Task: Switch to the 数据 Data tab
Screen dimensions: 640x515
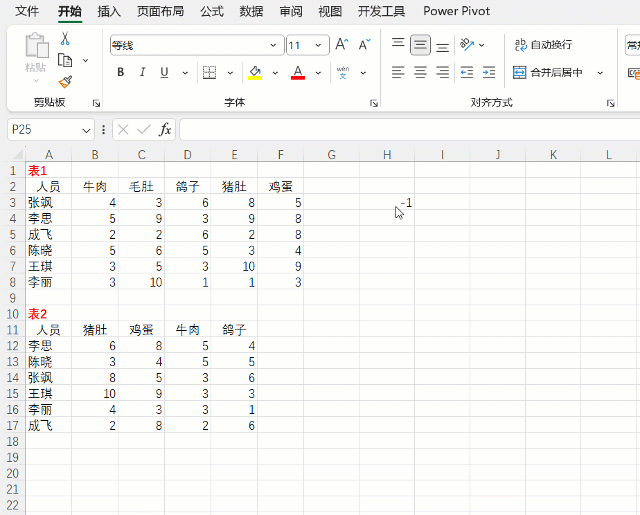Action: point(251,11)
